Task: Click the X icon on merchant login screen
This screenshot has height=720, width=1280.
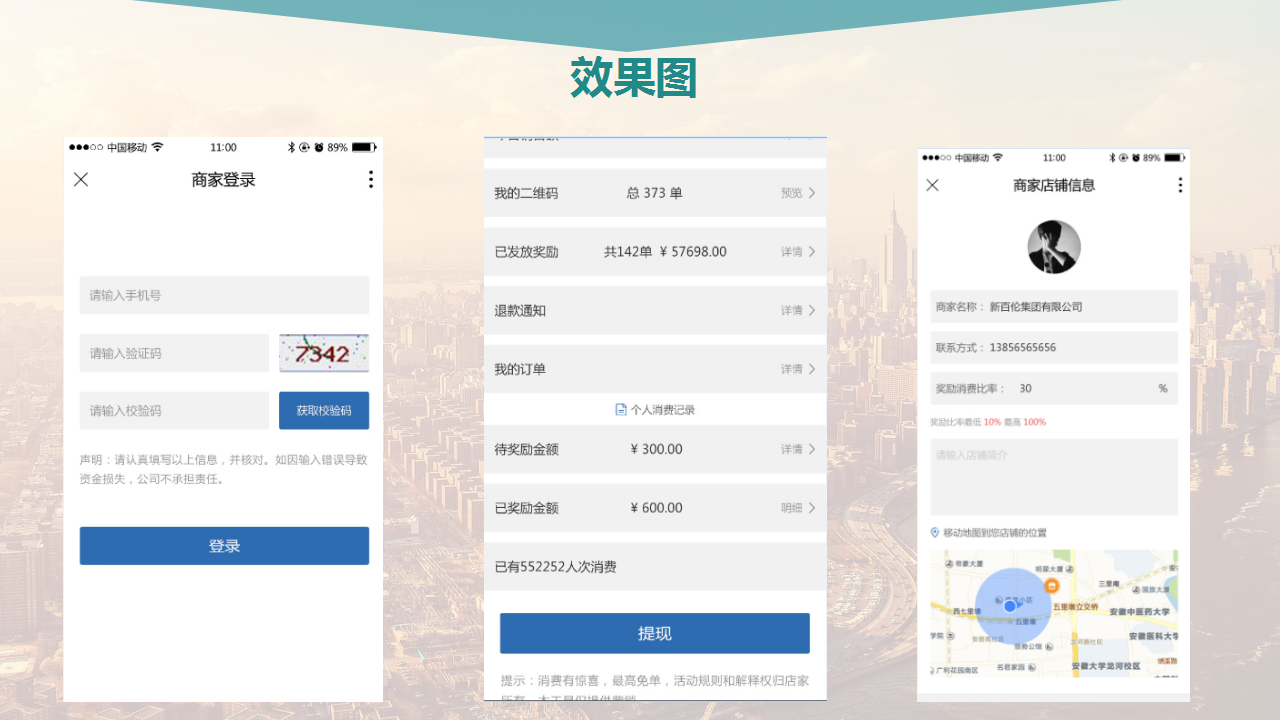Action: [x=81, y=179]
